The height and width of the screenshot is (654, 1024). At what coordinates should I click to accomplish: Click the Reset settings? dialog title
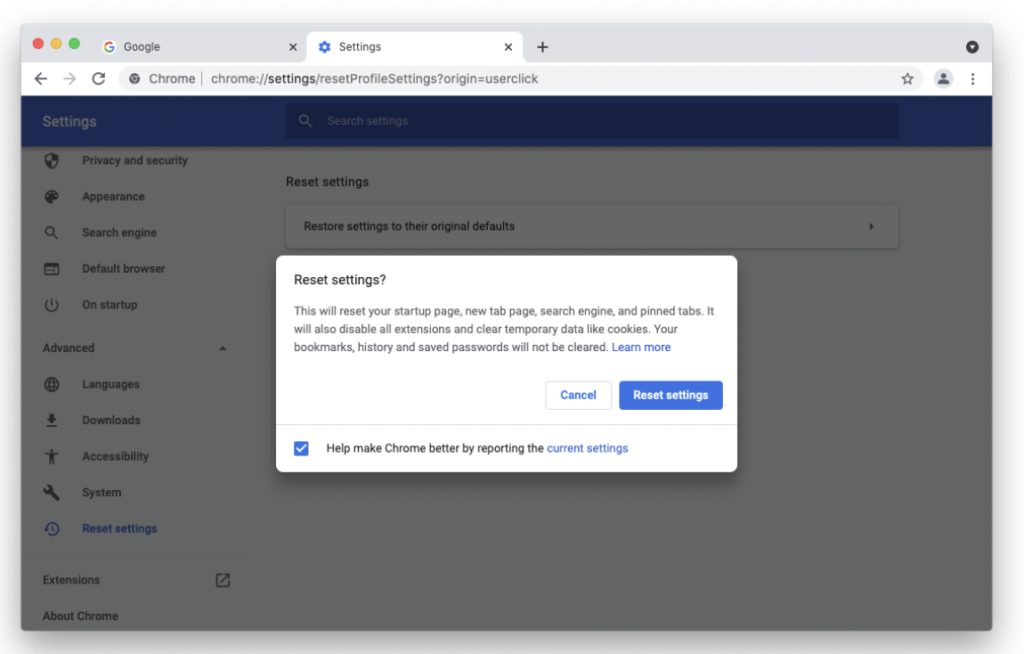pyautogui.click(x=340, y=280)
